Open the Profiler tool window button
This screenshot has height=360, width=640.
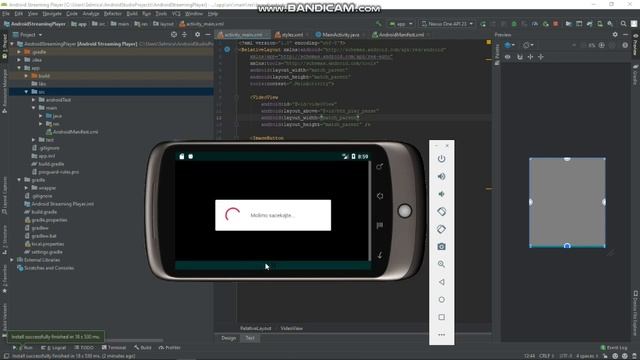pos(169,348)
